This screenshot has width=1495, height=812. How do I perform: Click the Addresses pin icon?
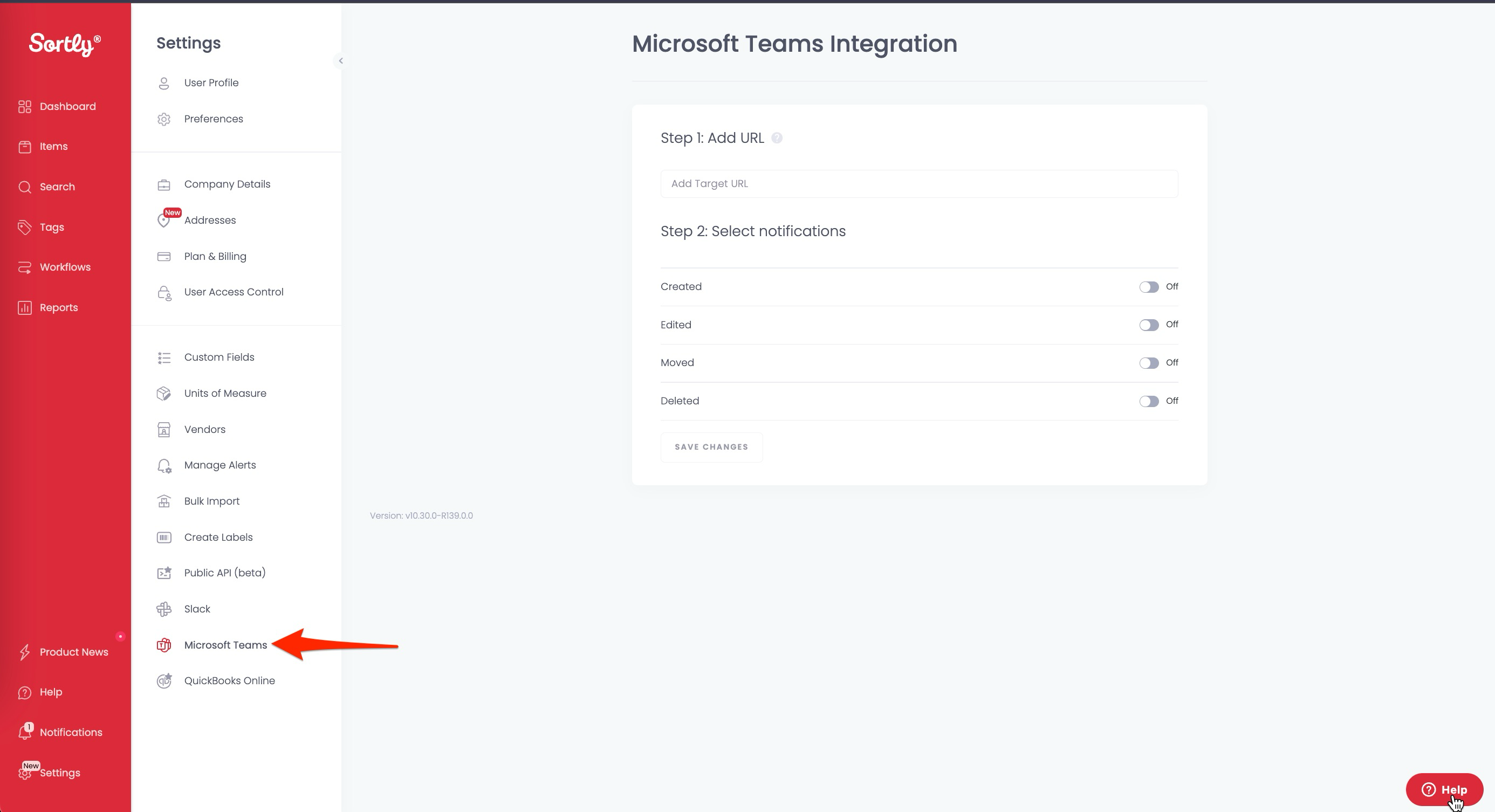pos(163,221)
